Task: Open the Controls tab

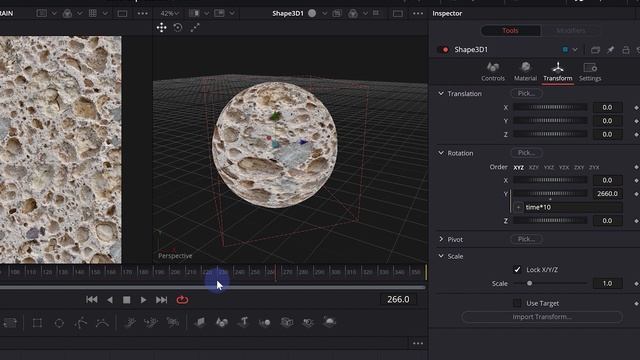Action: pyautogui.click(x=493, y=71)
